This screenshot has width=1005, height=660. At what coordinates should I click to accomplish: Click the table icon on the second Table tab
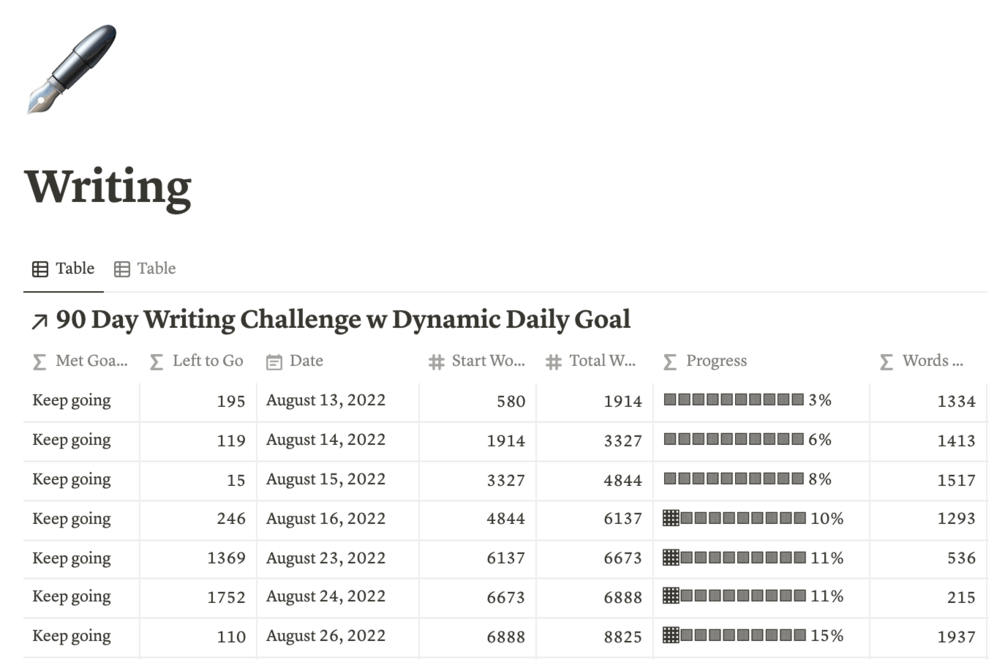(123, 268)
